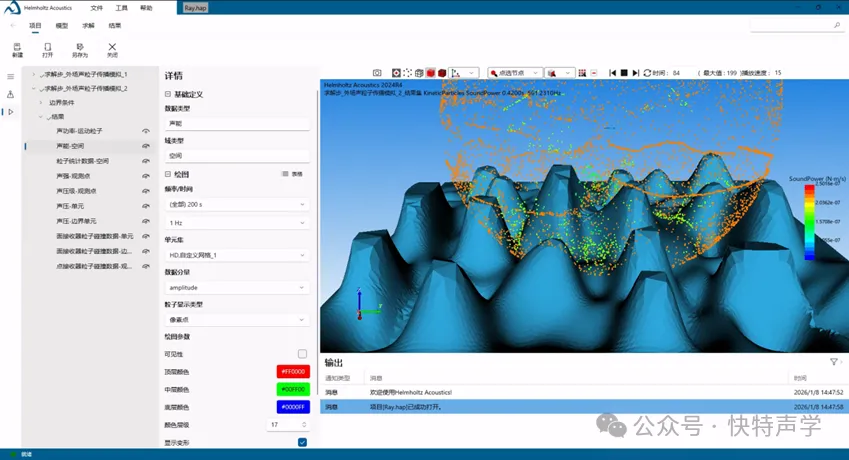849x460 pixels.
Task: Select the 面接收器粒子碰撞数据-单元 tree item
Action: tap(95, 236)
